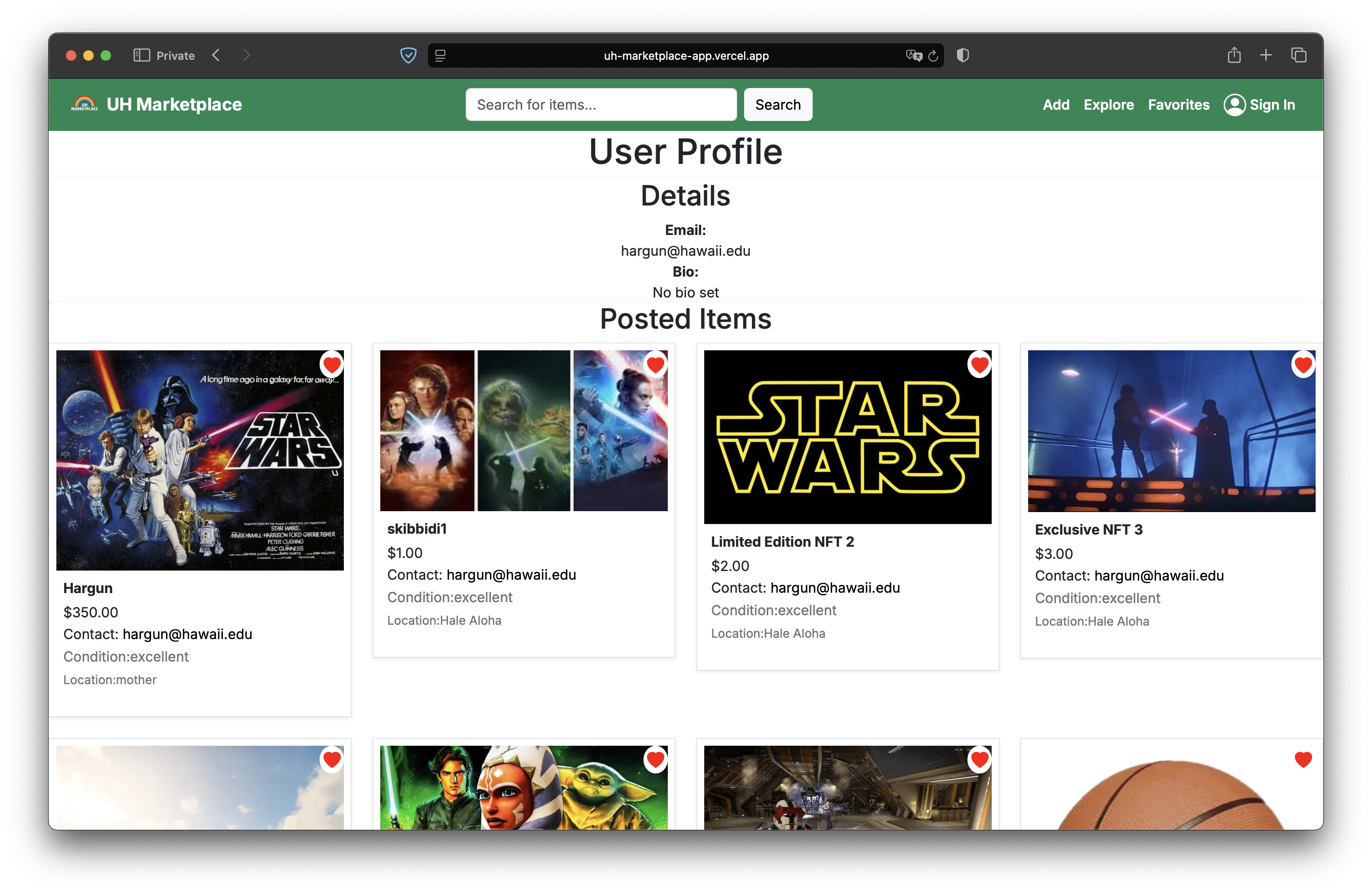Click the profile email hargun@hawaii.edu under Details
The image size is (1372, 894).
coord(686,251)
